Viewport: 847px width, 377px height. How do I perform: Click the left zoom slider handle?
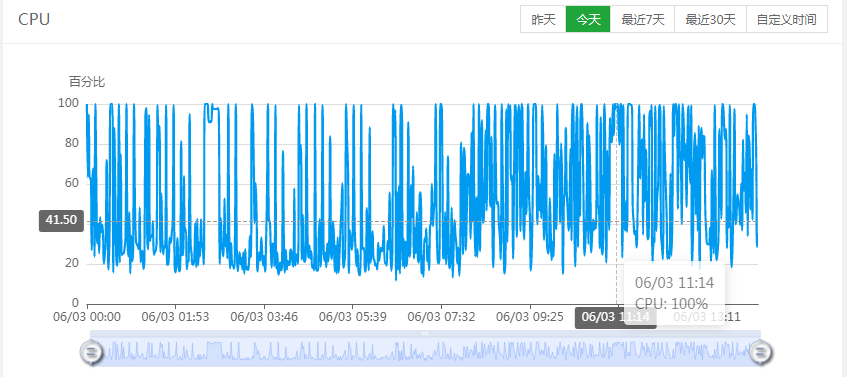tap(91, 352)
